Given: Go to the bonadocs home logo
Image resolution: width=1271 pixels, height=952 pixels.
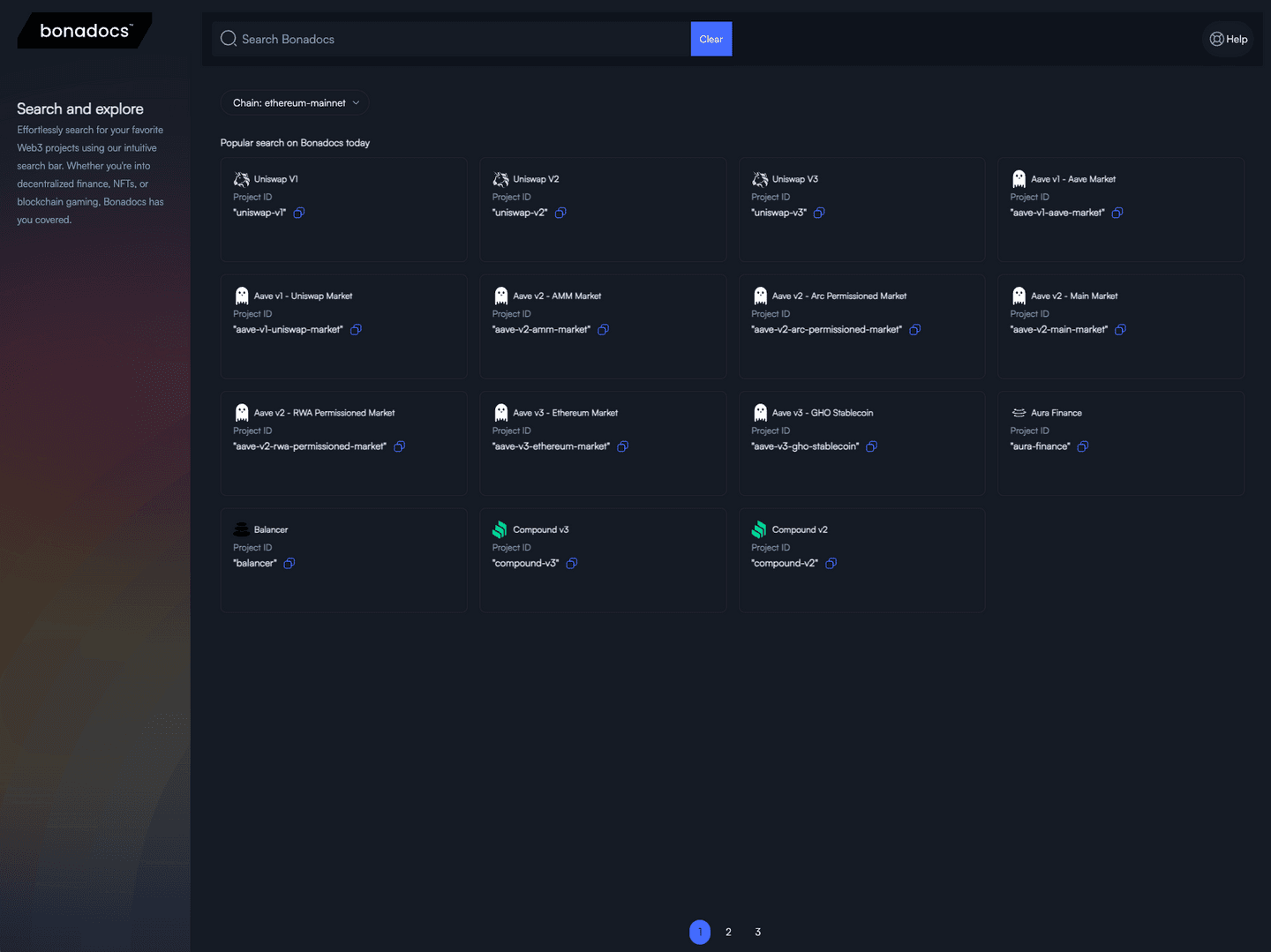Looking at the screenshot, I should point(85,31).
